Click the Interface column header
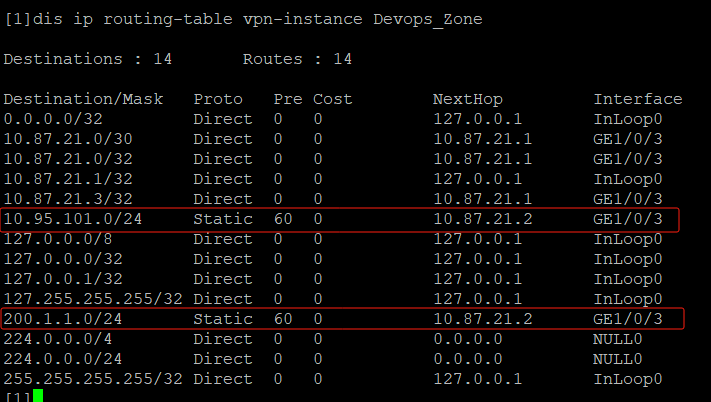The width and height of the screenshot is (711, 402). click(638, 99)
